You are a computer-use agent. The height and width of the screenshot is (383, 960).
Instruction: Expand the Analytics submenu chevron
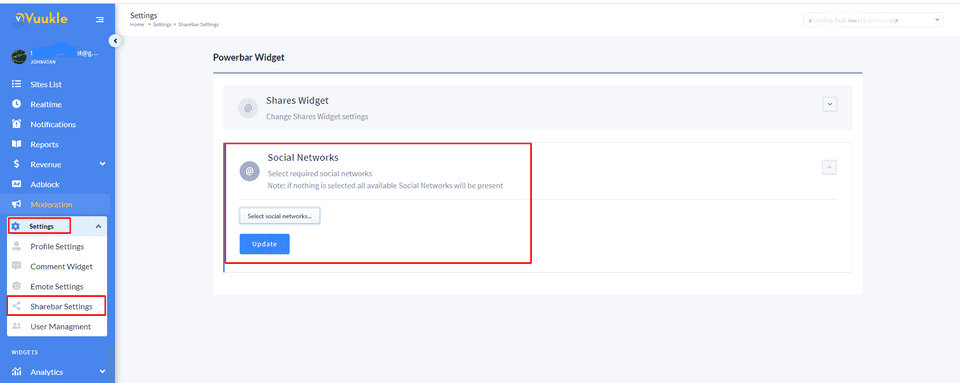[102, 371]
